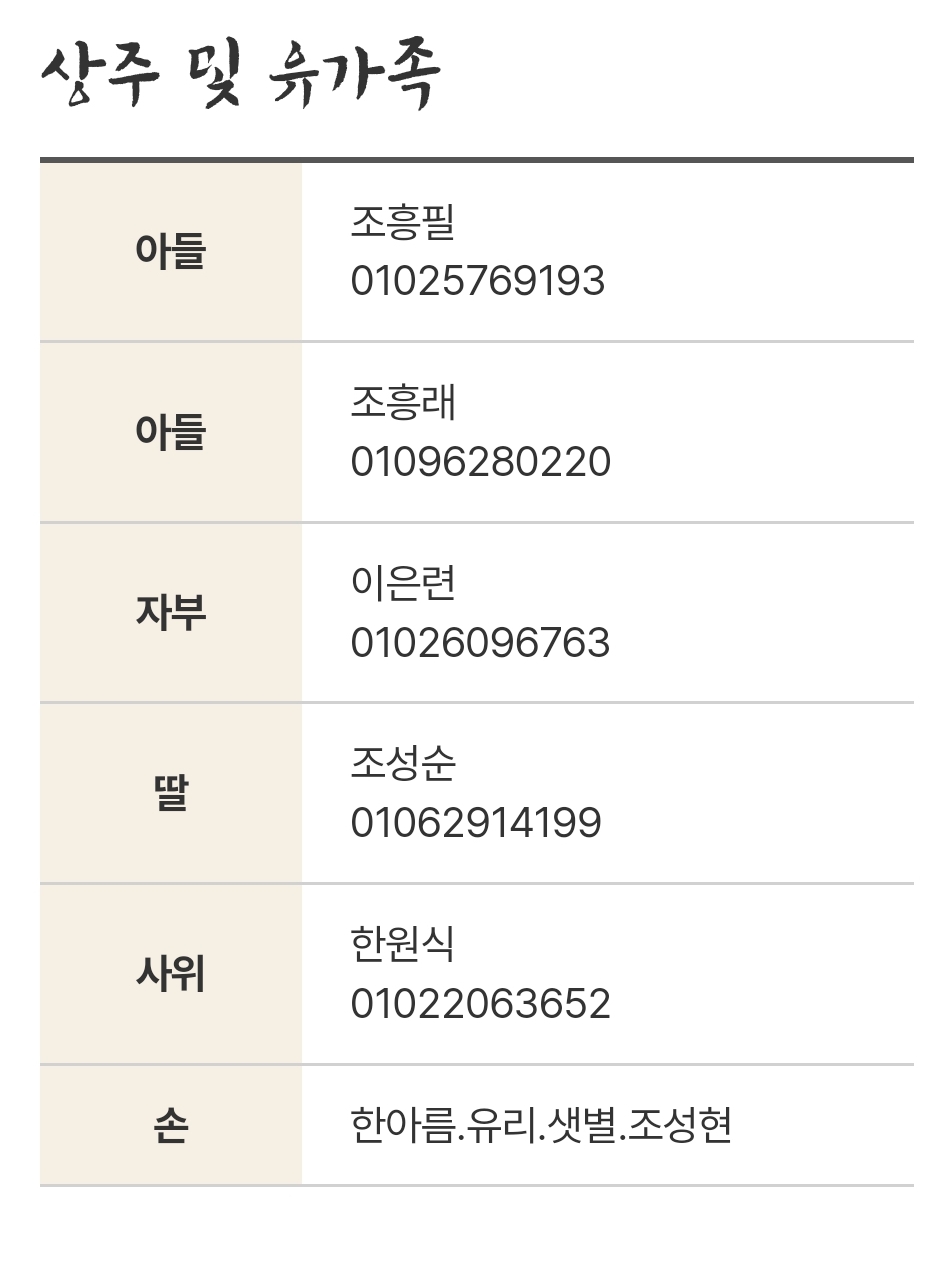Tap the phone number 01062914199
The image size is (947, 1287).
(x=476, y=824)
